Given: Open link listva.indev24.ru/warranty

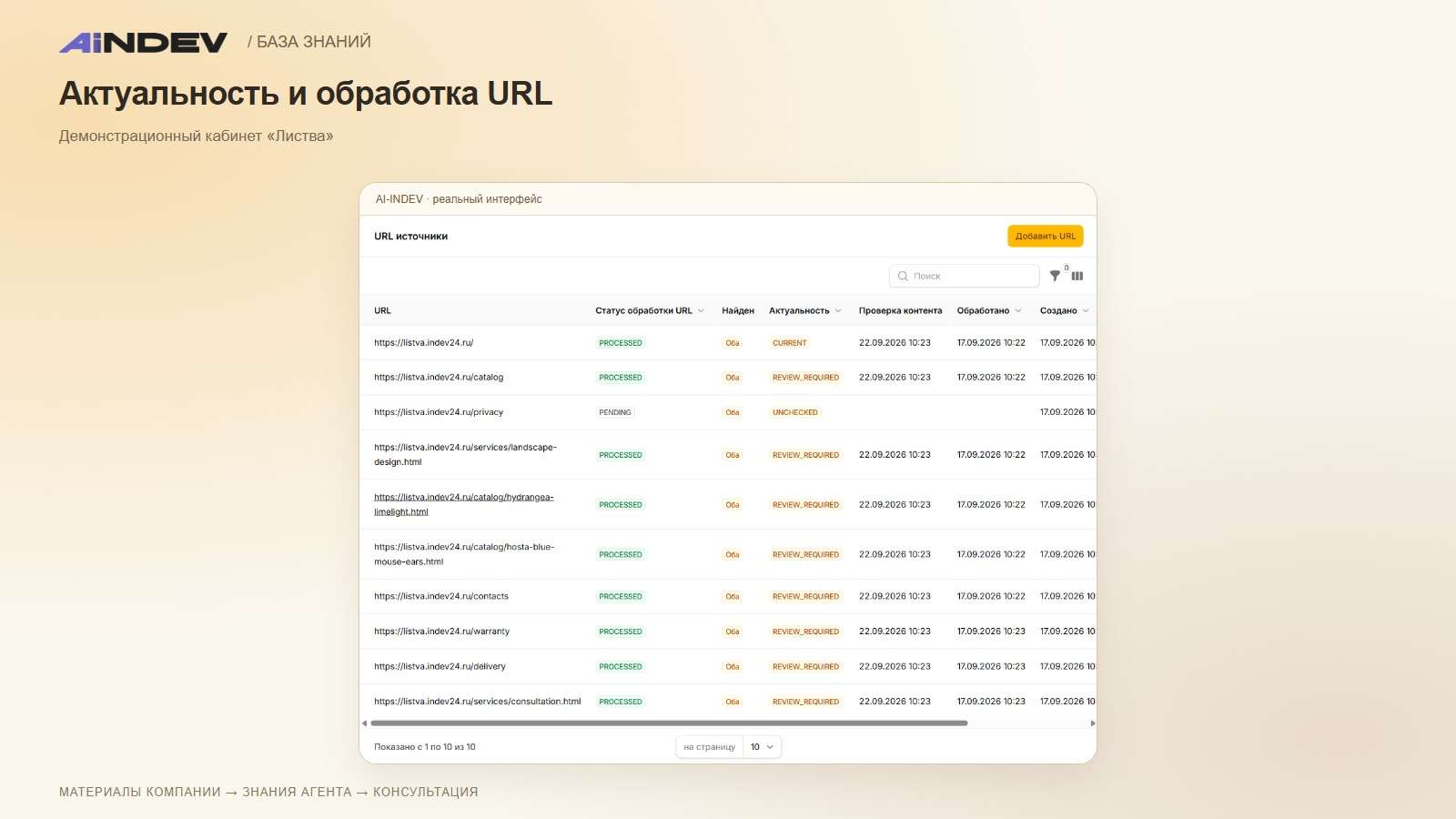Looking at the screenshot, I should (x=441, y=632).
